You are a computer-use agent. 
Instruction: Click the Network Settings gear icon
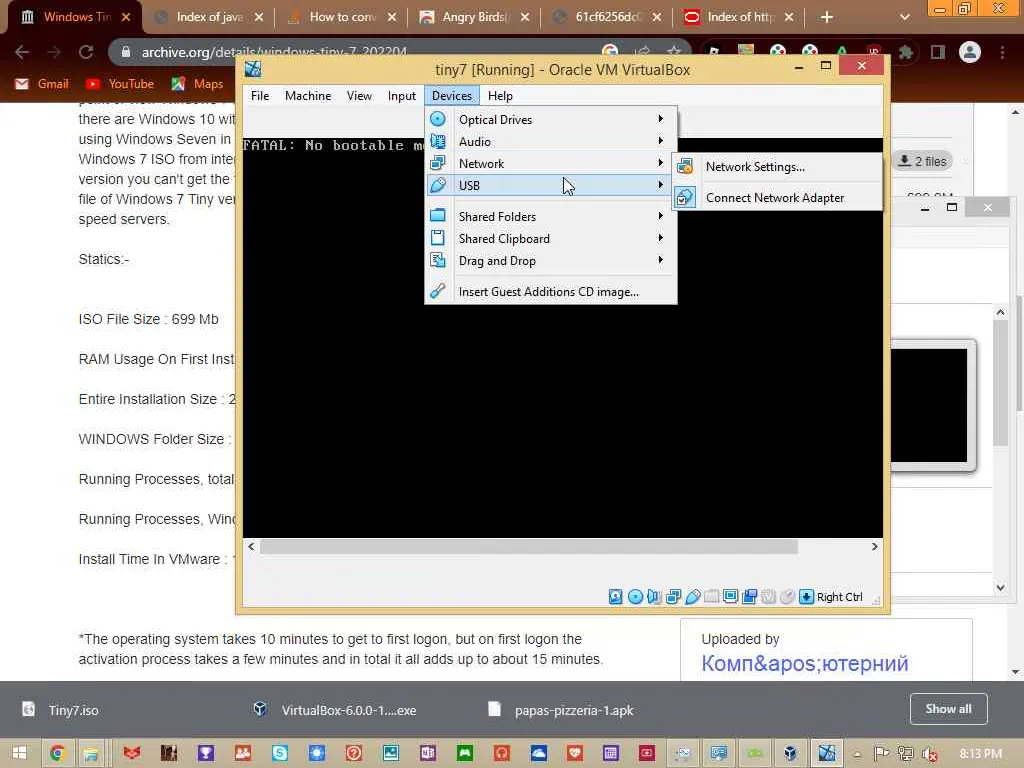[x=684, y=167]
